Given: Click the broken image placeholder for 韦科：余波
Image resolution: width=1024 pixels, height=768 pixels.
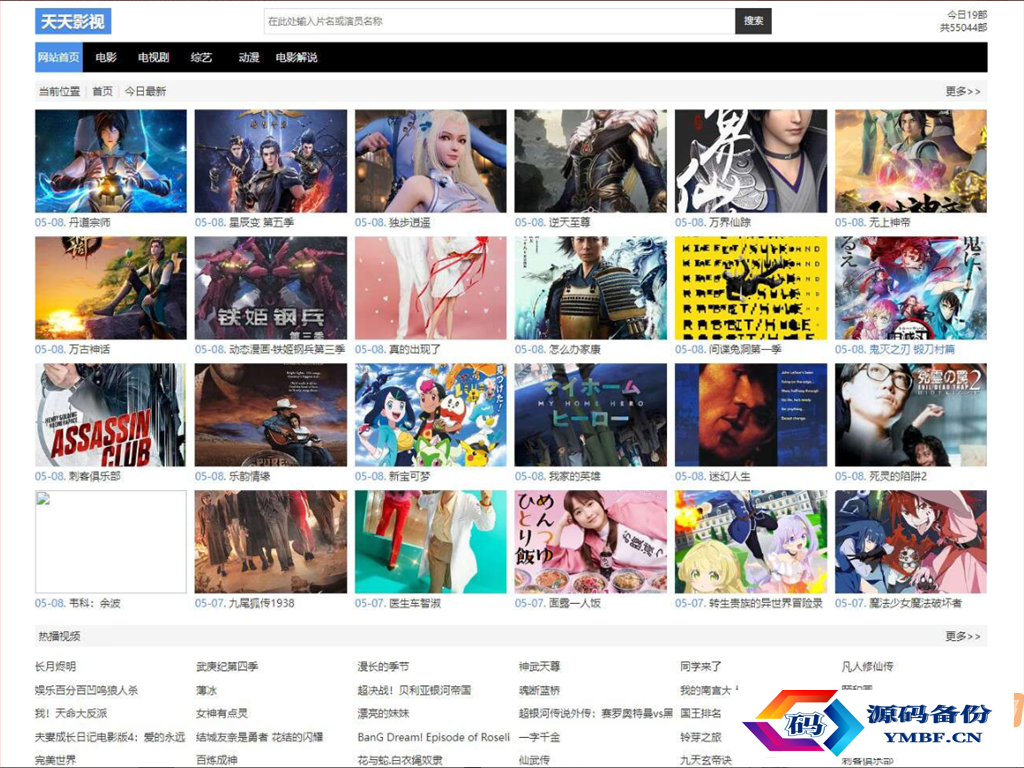Looking at the screenshot, I should [x=111, y=542].
